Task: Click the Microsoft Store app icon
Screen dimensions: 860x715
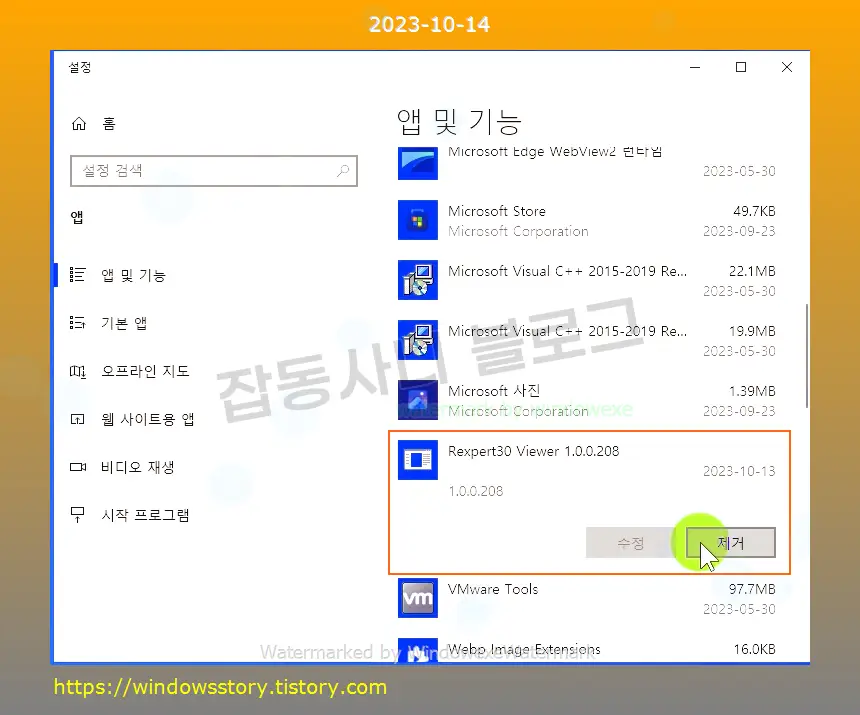Action: click(x=418, y=220)
